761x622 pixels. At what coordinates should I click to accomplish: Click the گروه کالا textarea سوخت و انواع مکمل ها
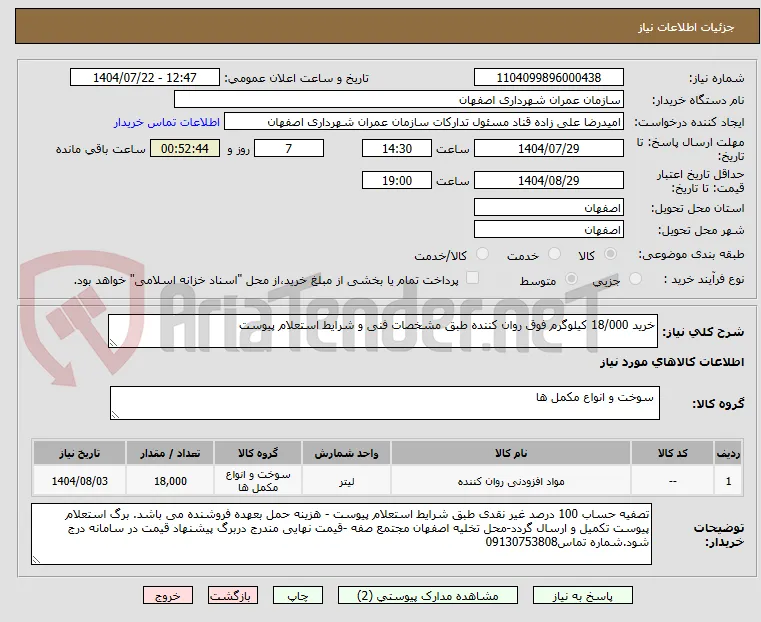pos(384,403)
